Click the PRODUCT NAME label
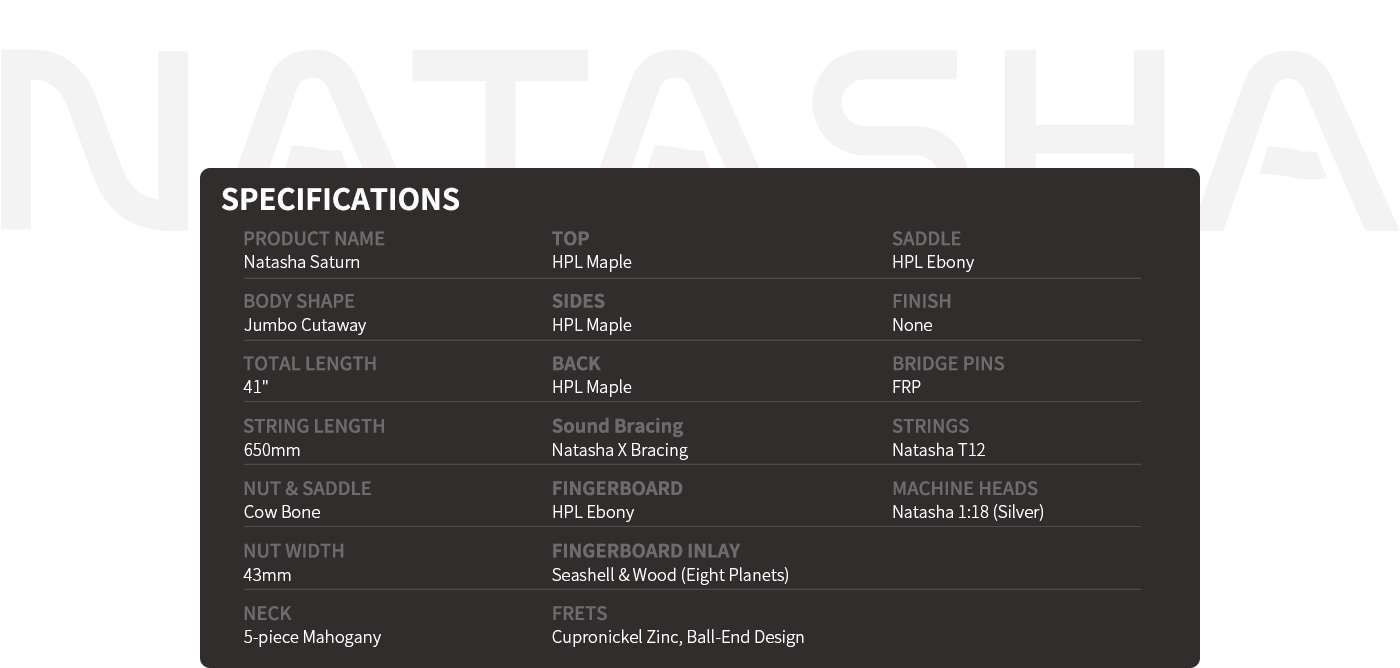 (x=314, y=238)
